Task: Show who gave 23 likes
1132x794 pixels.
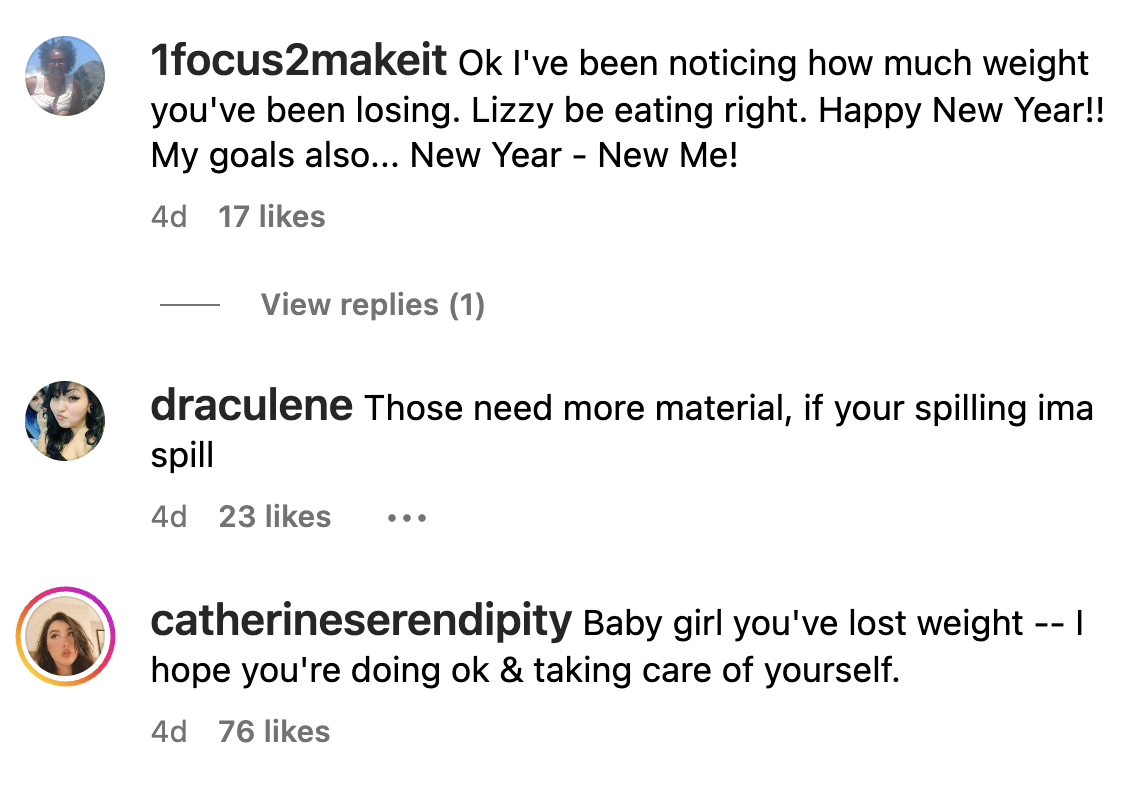Action: tap(274, 517)
